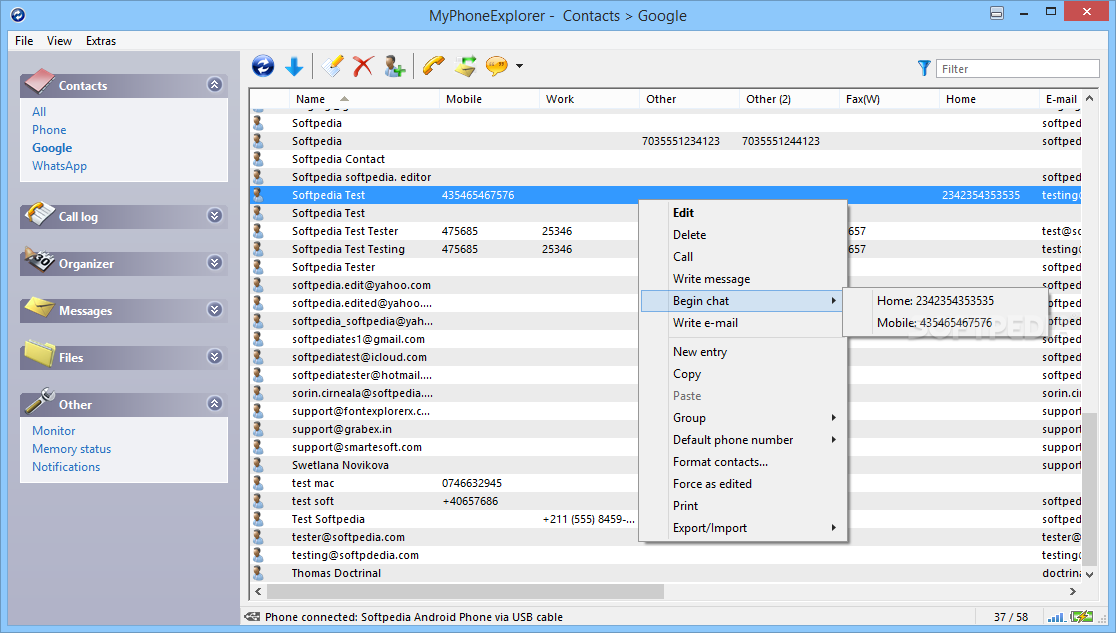Choose Print in the context menu

(x=744, y=506)
